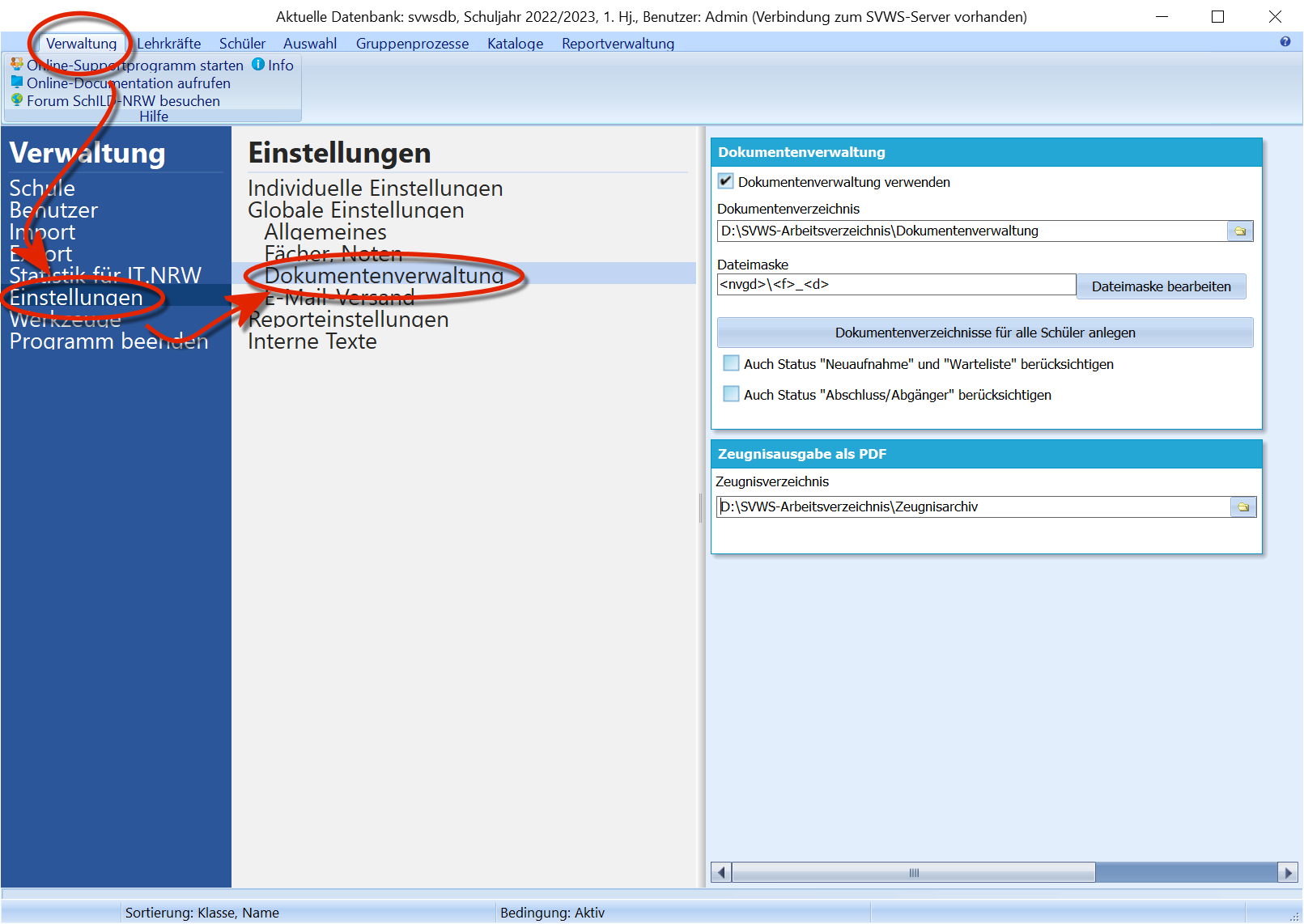Switch to the Kataloge ribbon tab
Screen dimensions: 1304x924
point(515,43)
